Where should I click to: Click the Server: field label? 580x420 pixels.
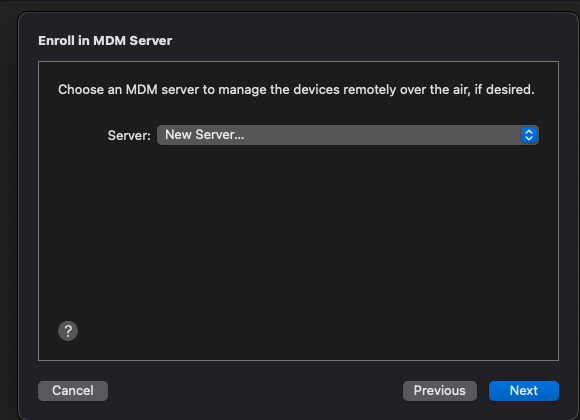(x=129, y=135)
